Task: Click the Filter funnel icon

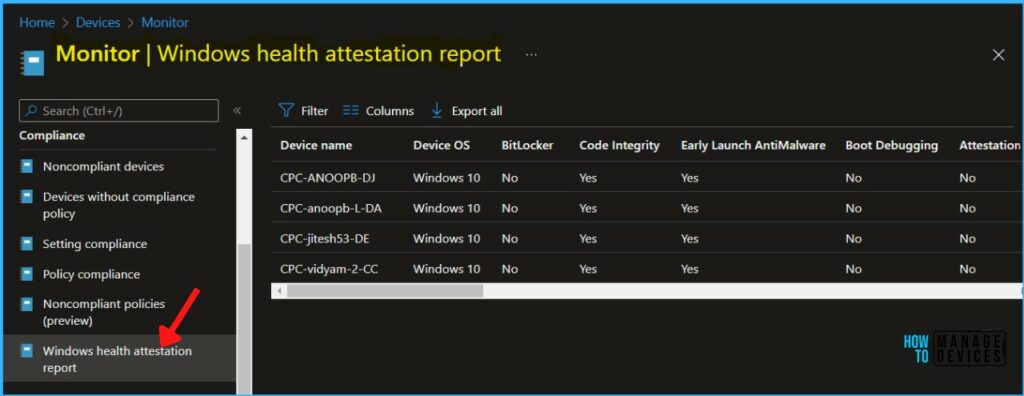Action: point(286,110)
